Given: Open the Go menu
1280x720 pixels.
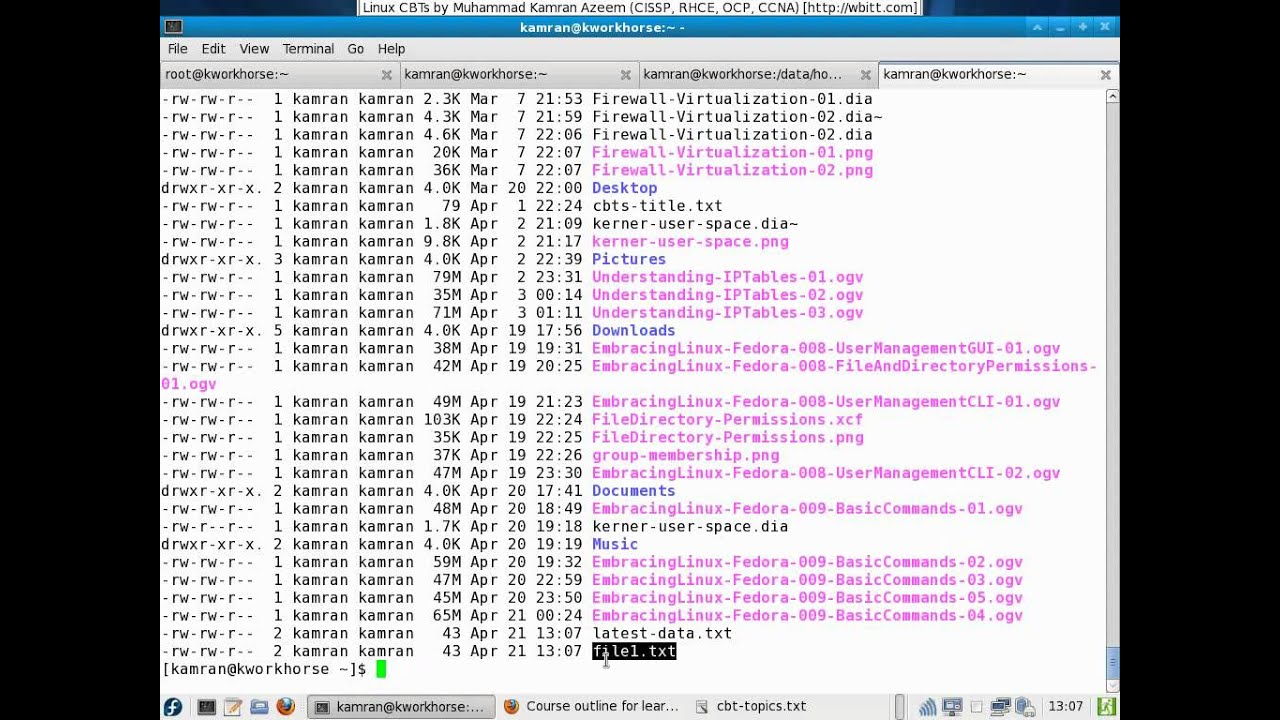Looking at the screenshot, I should coord(356,49).
